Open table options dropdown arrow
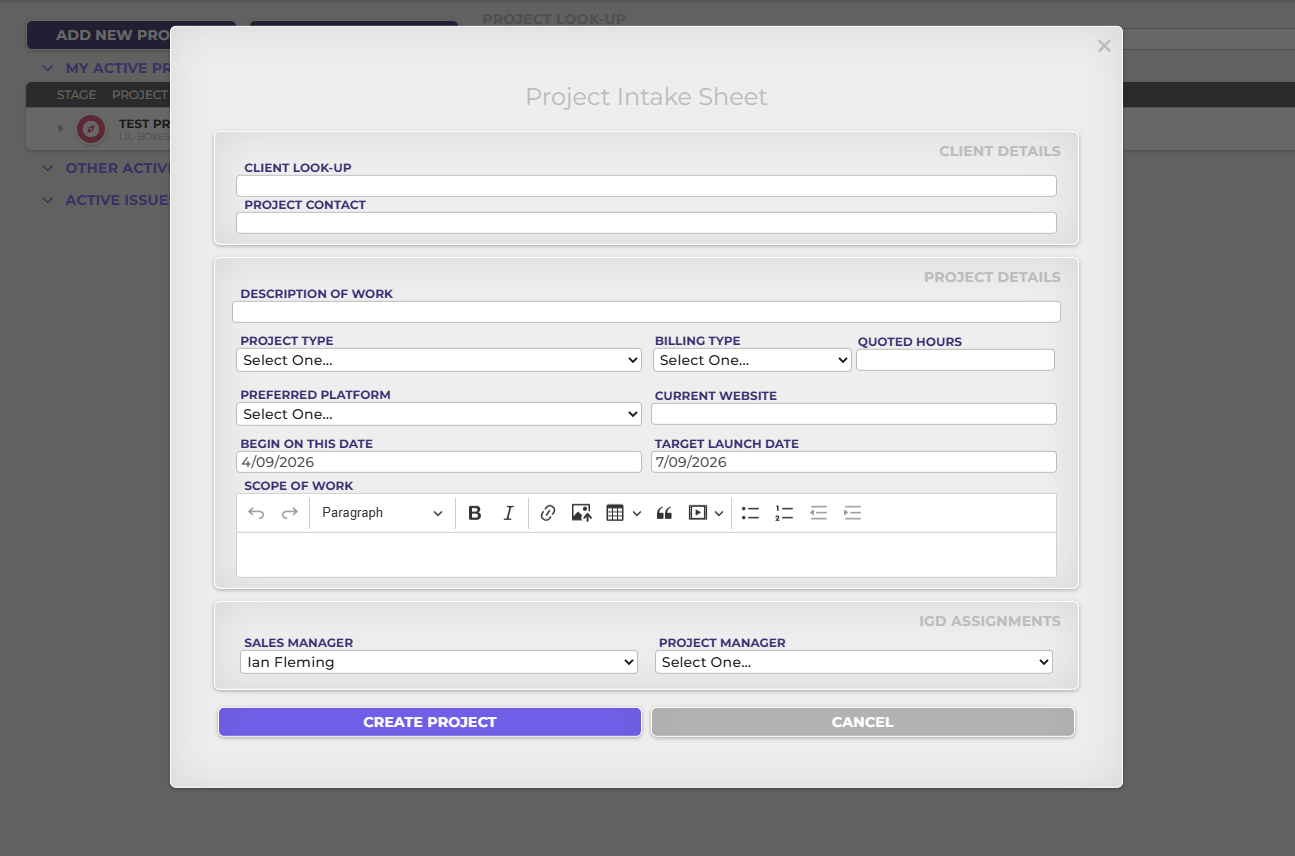This screenshot has width=1295, height=856. click(637, 513)
